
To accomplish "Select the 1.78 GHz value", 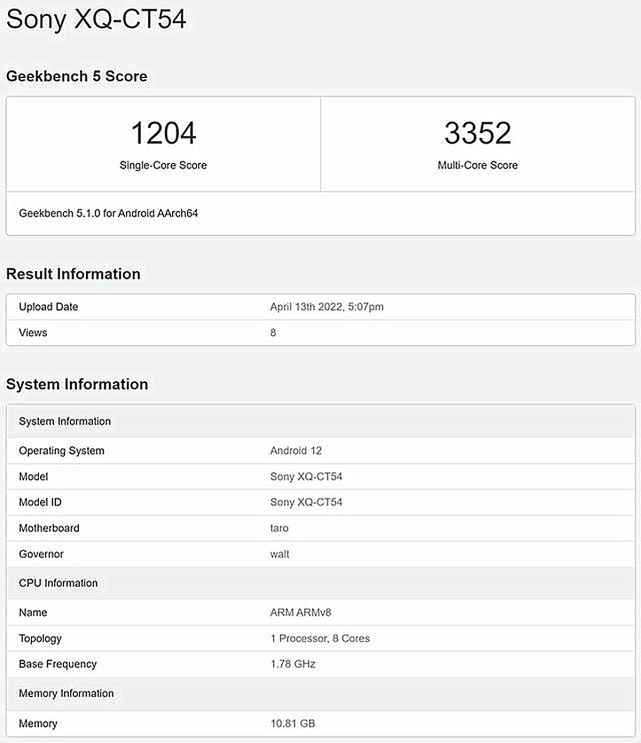I will pos(293,664).
